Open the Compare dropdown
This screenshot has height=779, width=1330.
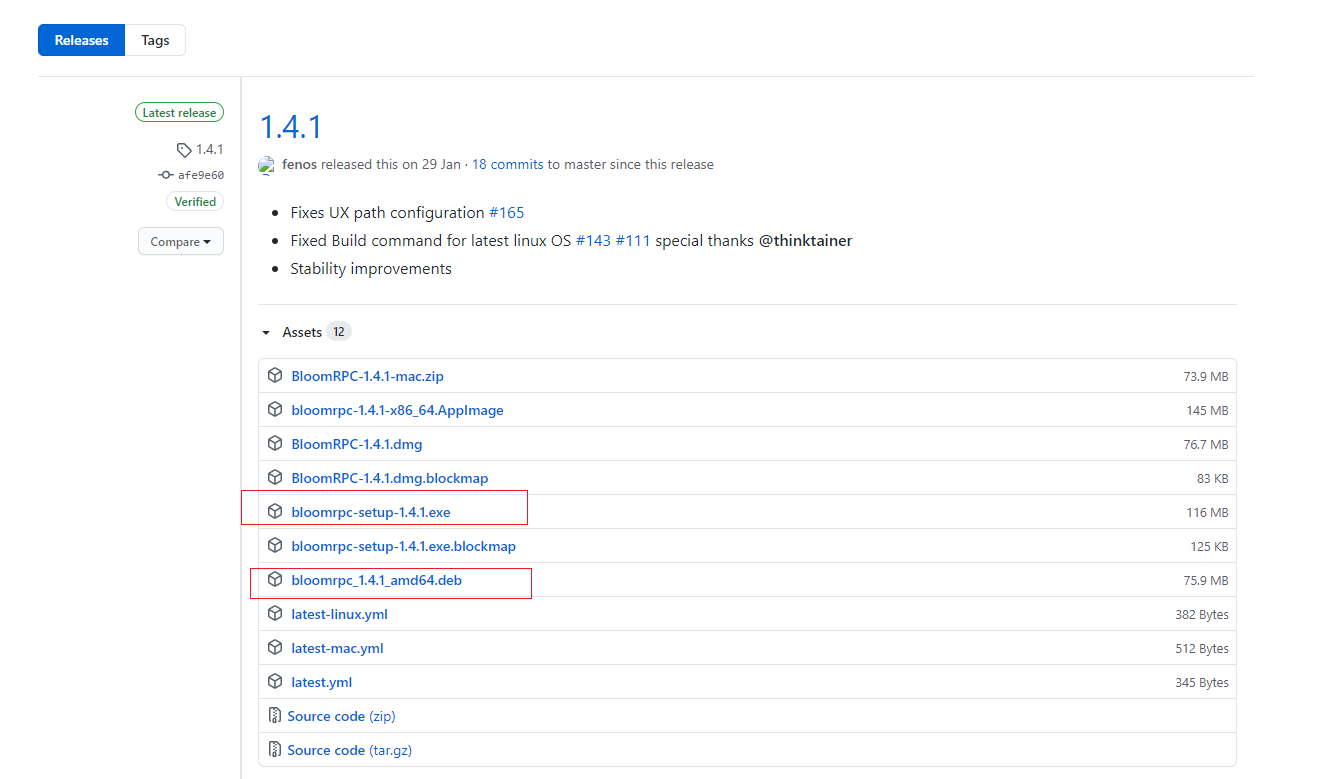coord(180,241)
